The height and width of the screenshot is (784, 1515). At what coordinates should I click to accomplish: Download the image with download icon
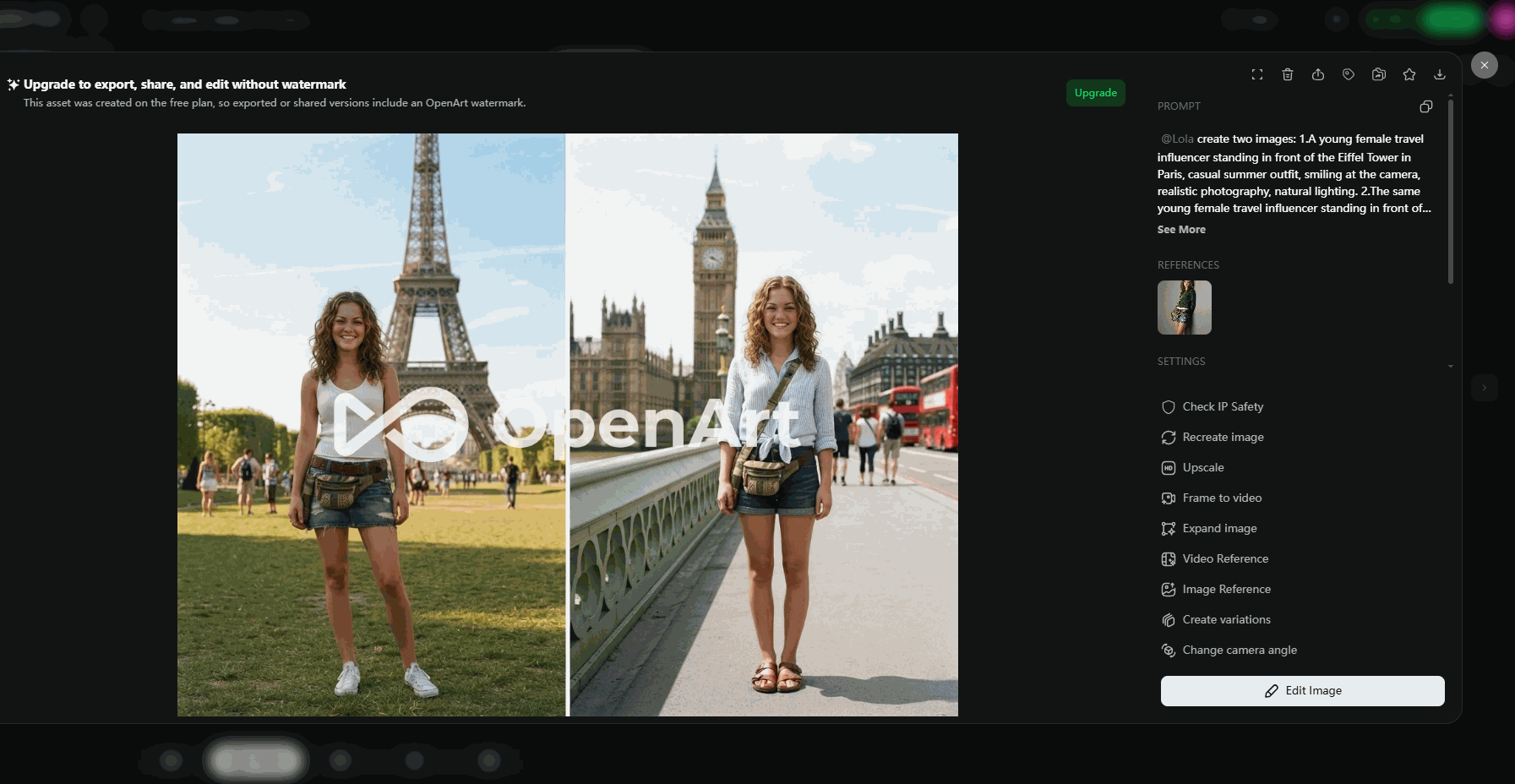click(1440, 74)
